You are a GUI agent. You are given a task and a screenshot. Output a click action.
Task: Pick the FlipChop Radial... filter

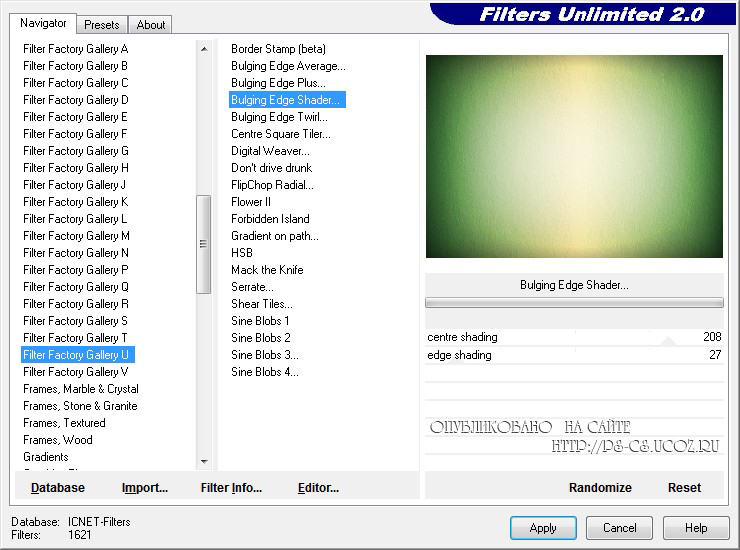(x=272, y=185)
